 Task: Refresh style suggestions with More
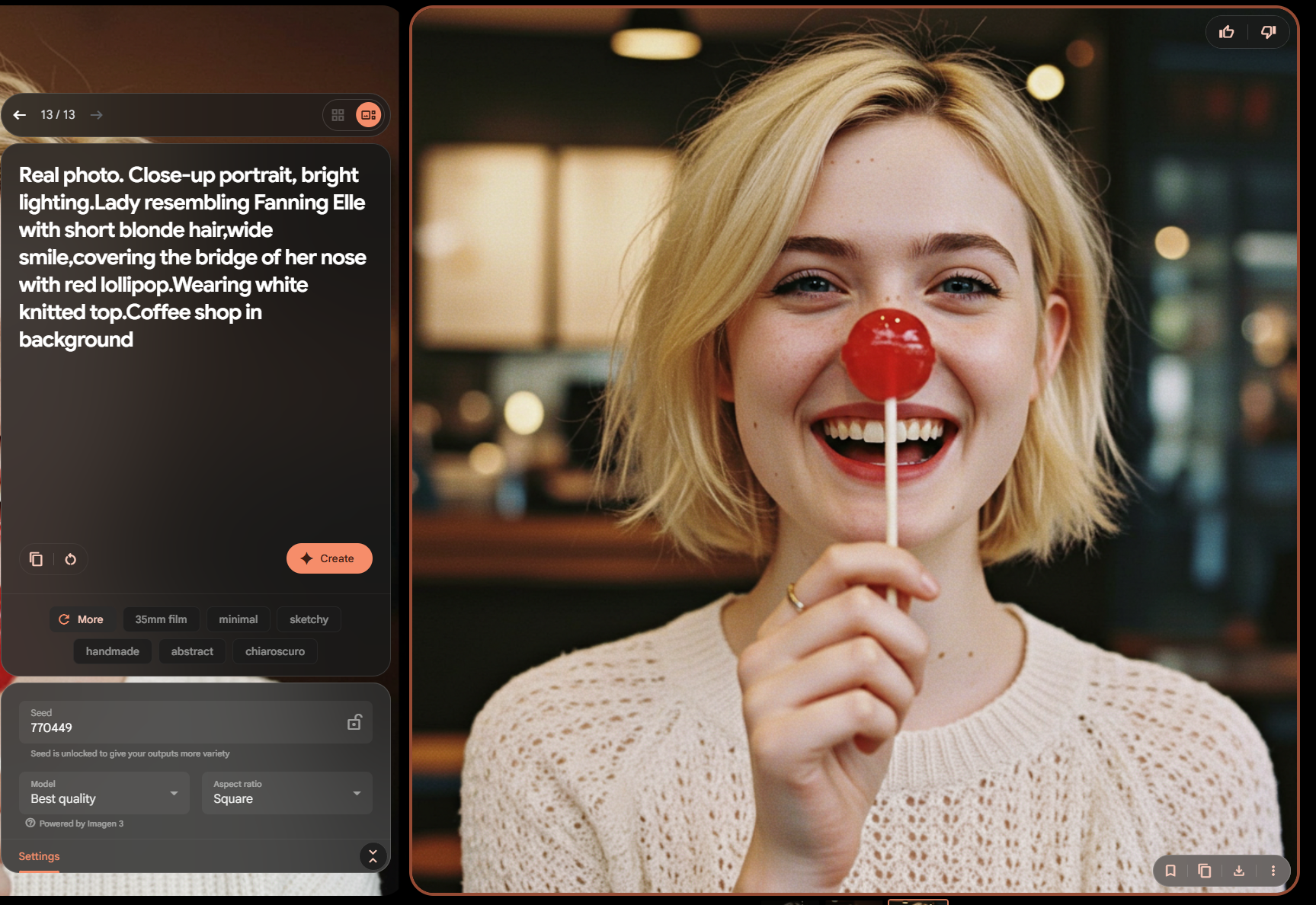tap(82, 619)
